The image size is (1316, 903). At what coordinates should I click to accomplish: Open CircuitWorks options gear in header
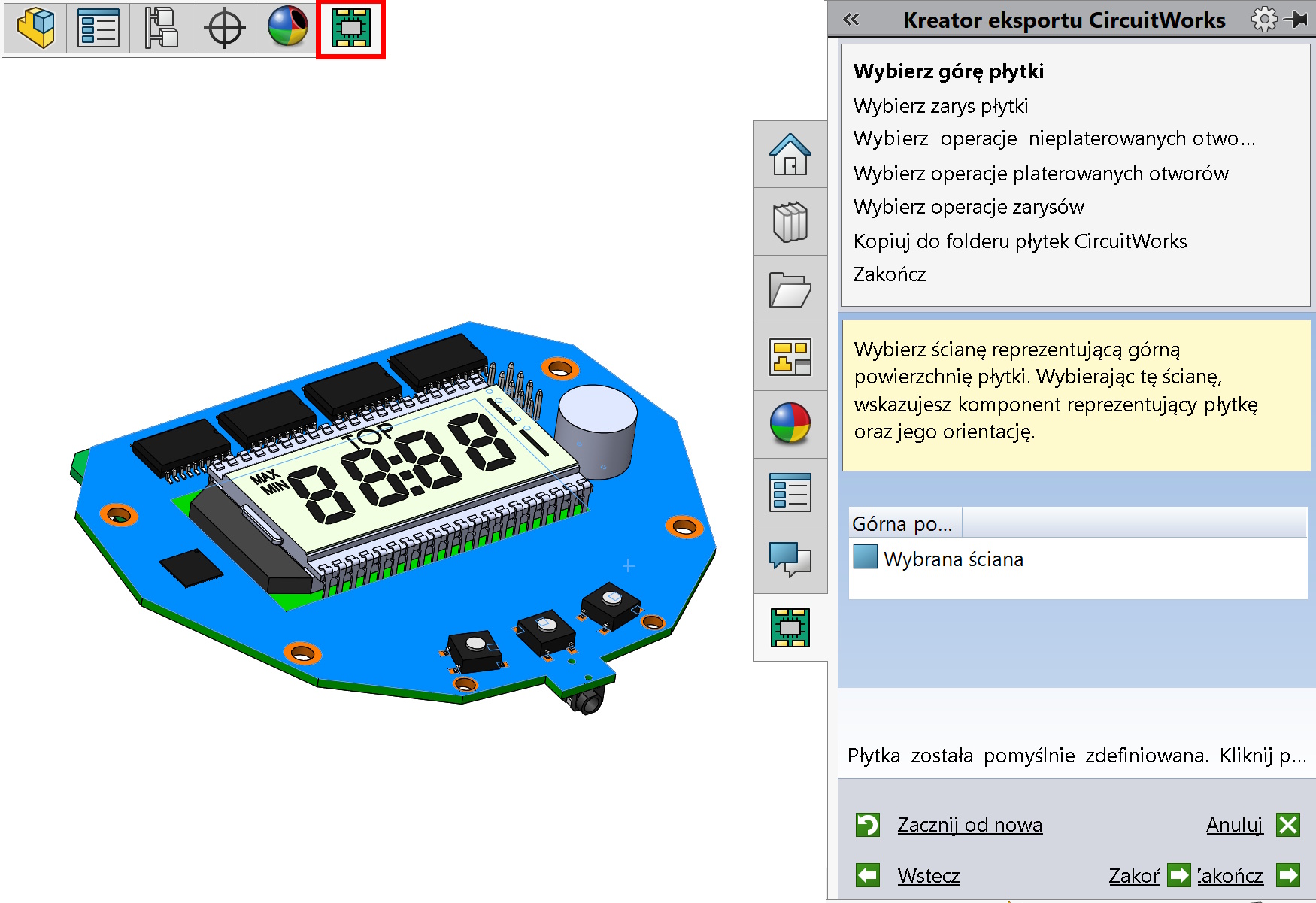point(1264,20)
